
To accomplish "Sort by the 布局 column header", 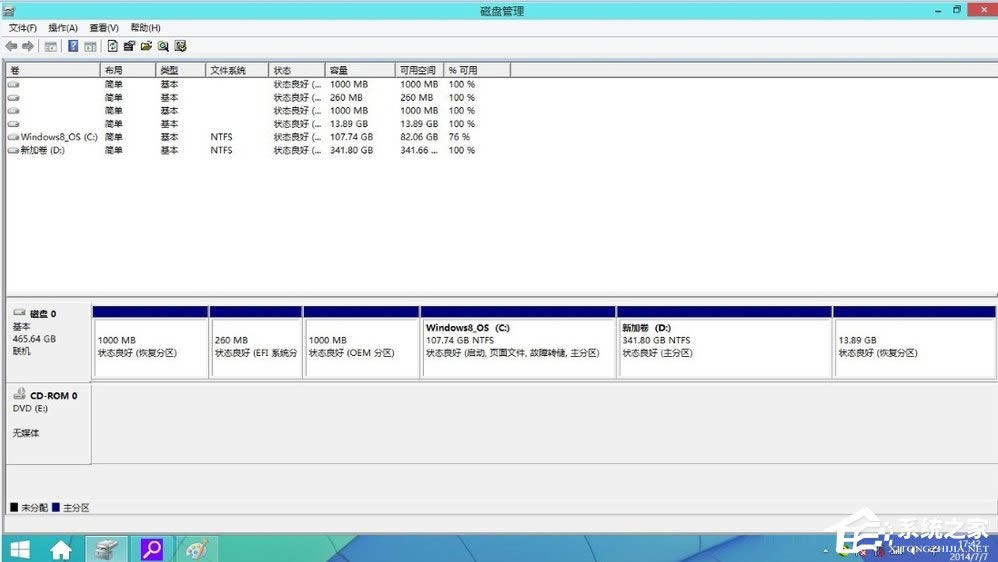I will 128,70.
